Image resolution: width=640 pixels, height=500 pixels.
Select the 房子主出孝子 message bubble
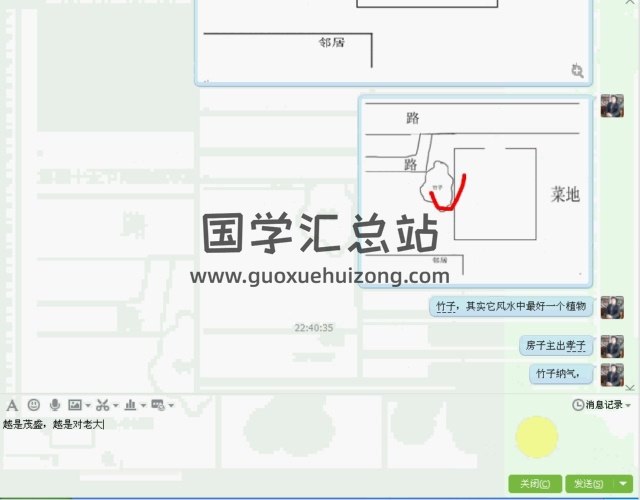coord(556,346)
